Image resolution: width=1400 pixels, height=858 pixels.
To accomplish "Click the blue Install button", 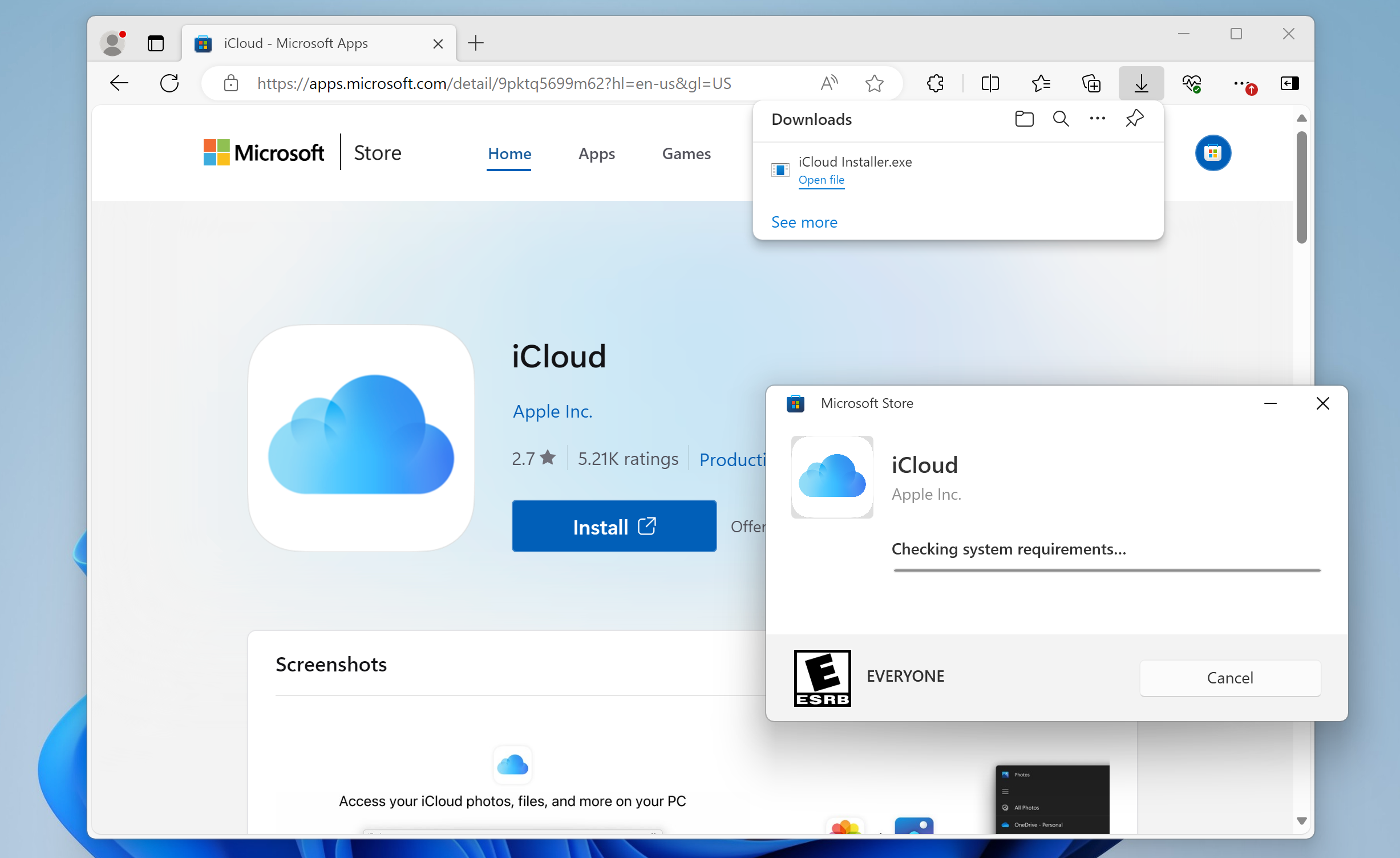I will [x=614, y=526].
